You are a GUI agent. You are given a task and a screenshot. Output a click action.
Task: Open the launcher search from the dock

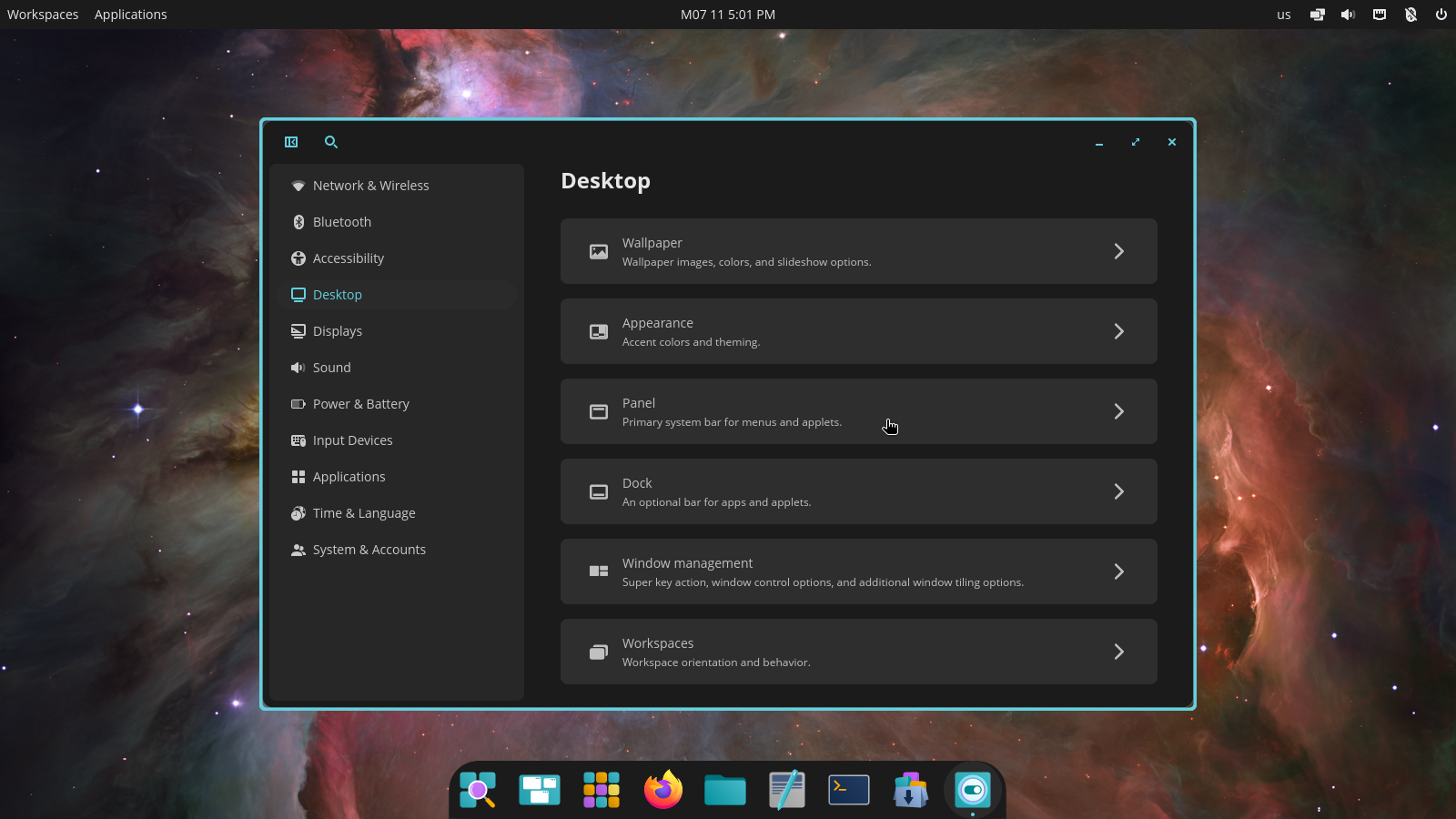478,790
